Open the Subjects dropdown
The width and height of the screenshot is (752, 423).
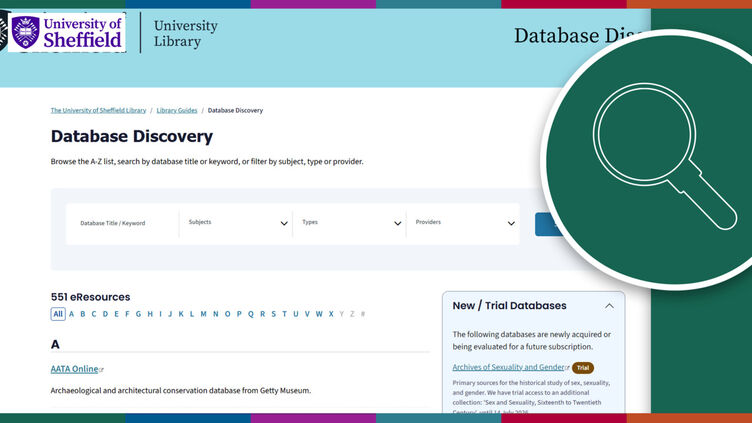pyautogui.click(x=236, y=223)
